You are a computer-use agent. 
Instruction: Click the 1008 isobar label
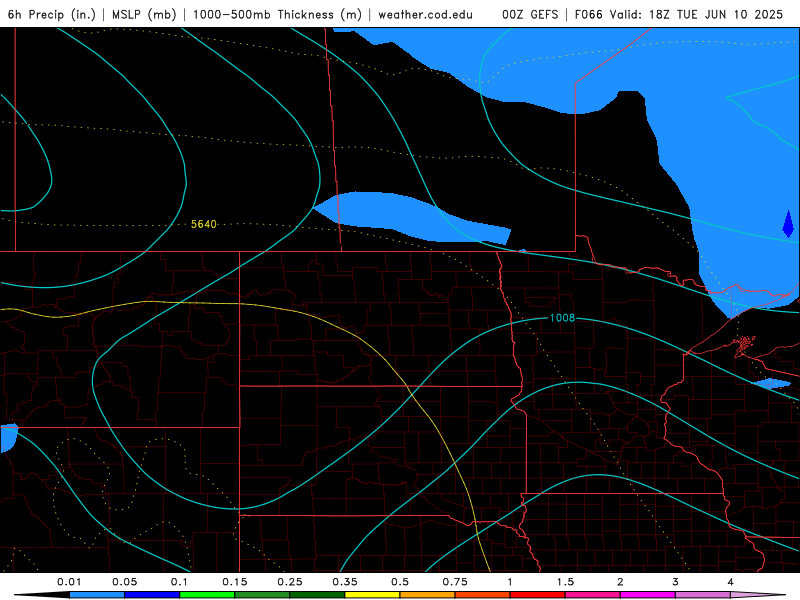[x=562, y=318]
